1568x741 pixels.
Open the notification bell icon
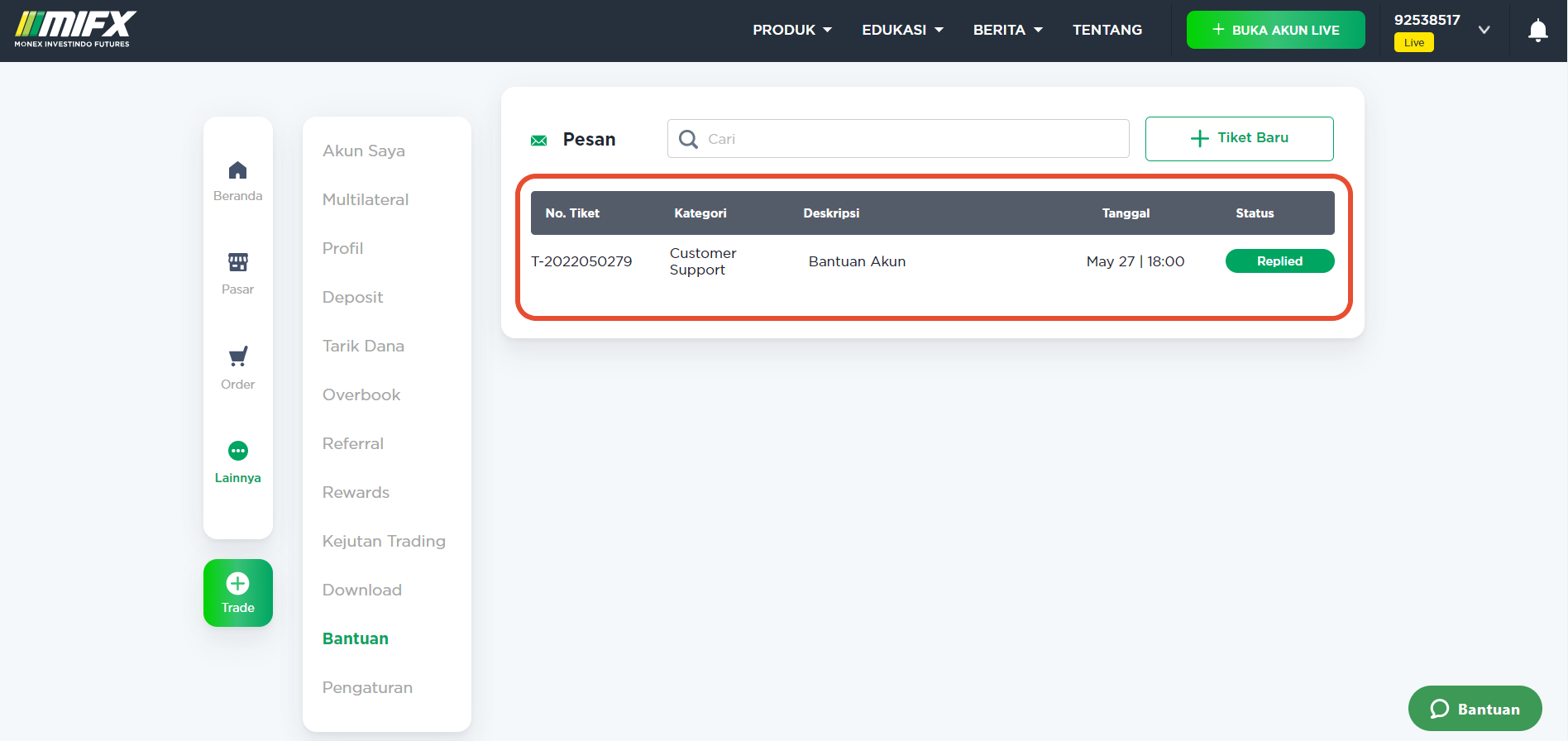pos(1537,31)
